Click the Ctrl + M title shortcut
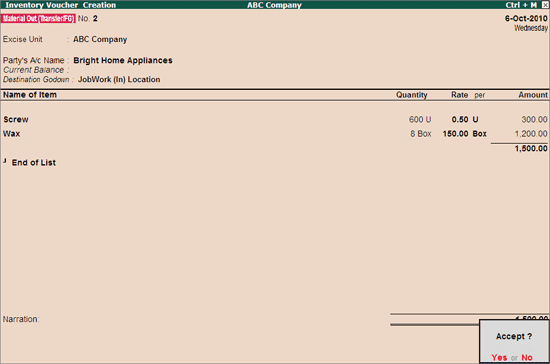Image resolution: width=550 pixels, height=364 pixels. 521,5
